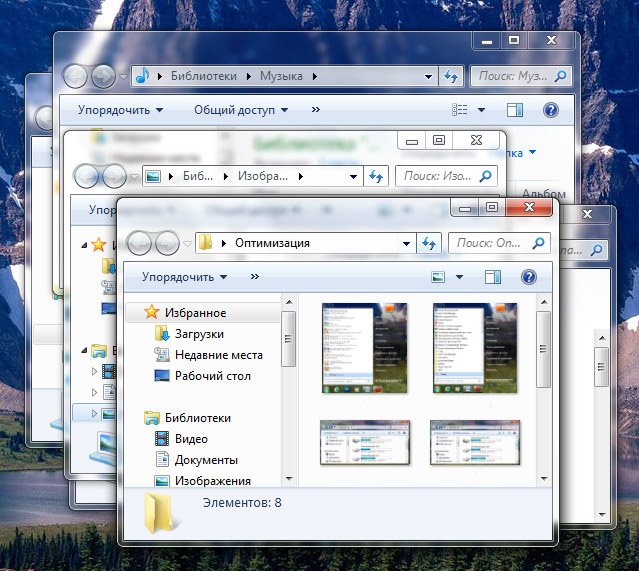
Task: Click the forward arrow in Оптимизация window
Action: (x=167, y=243)
